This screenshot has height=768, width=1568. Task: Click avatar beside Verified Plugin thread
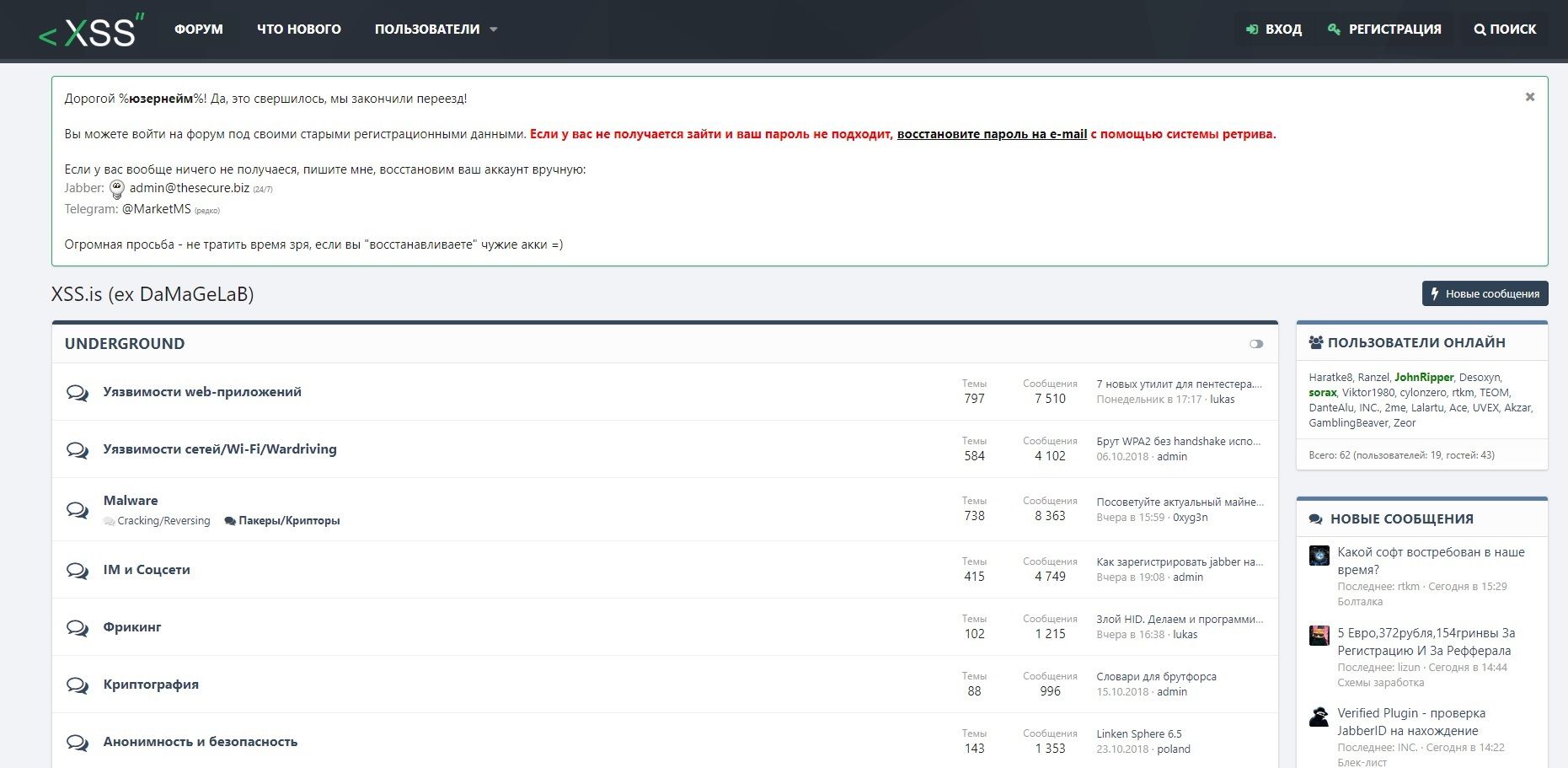point(1319,717)
